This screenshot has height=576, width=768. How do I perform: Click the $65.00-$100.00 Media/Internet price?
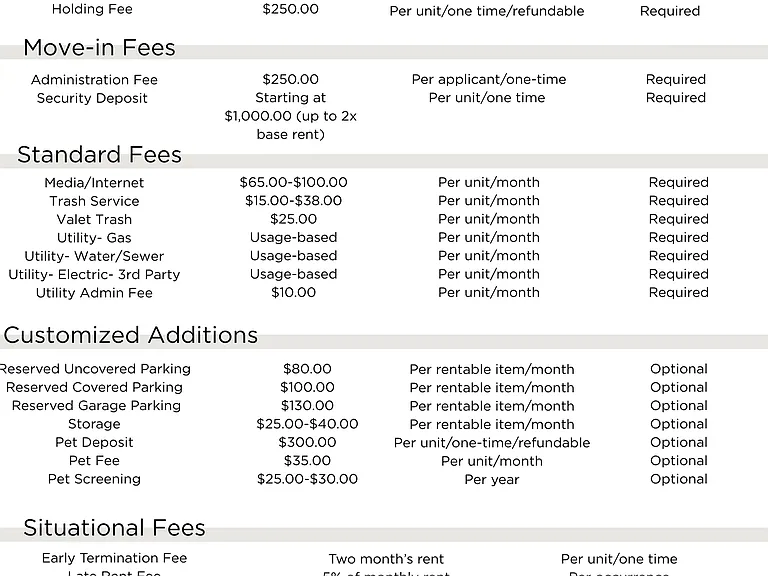293,183
